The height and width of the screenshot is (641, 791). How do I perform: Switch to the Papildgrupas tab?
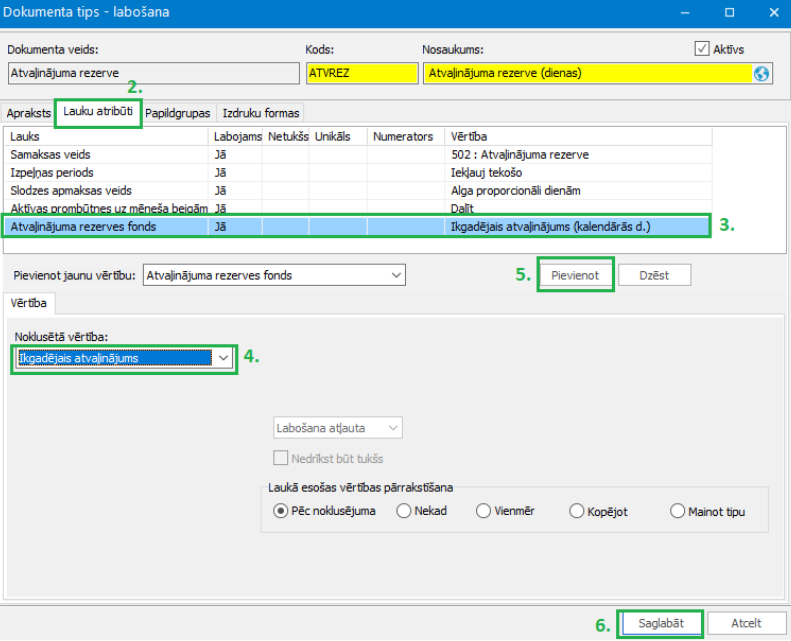click(x=178, y=113)
